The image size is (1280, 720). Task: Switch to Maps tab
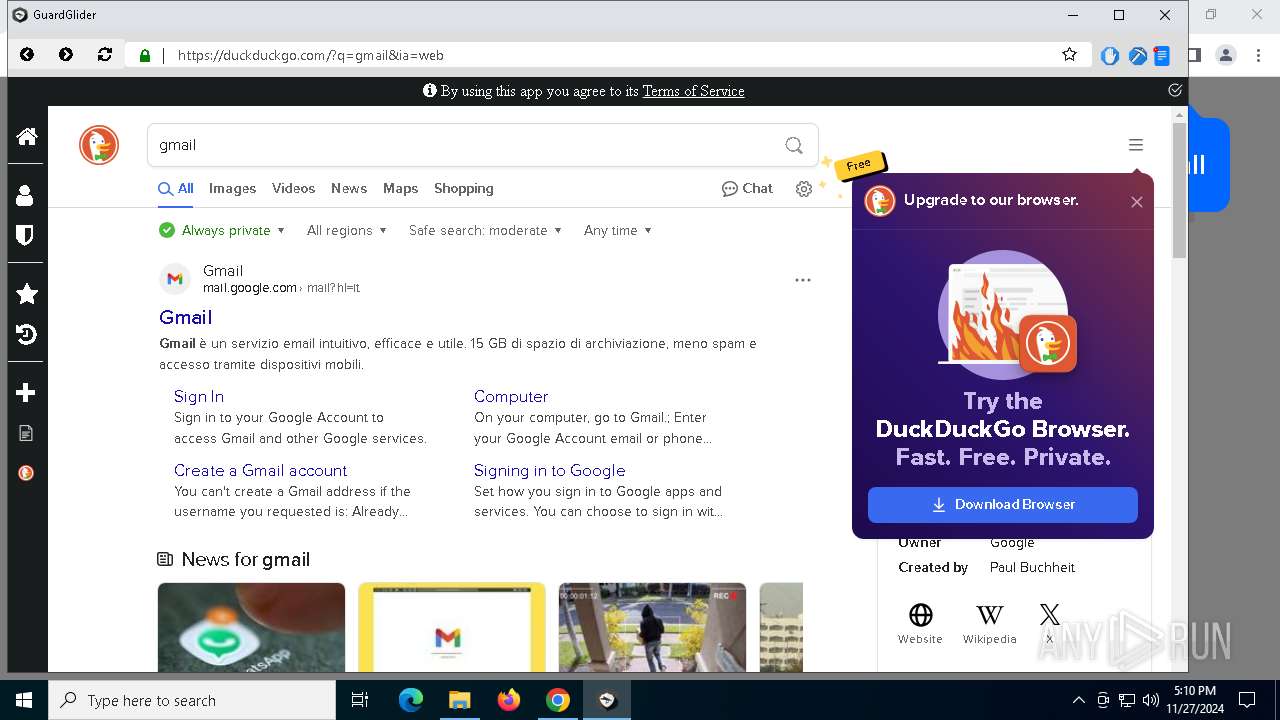point(400,188)
